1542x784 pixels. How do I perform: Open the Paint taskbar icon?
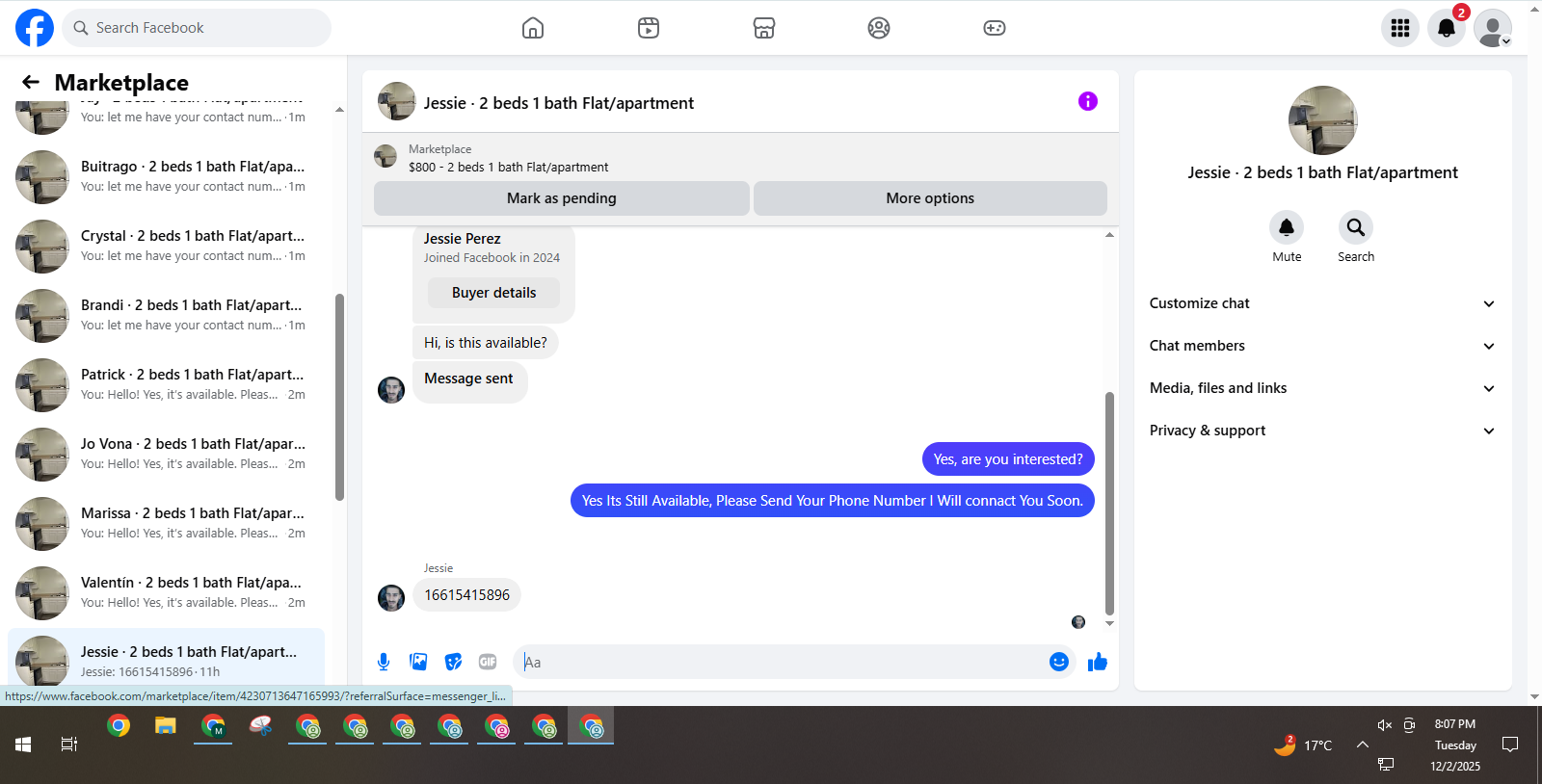point(260,726)
